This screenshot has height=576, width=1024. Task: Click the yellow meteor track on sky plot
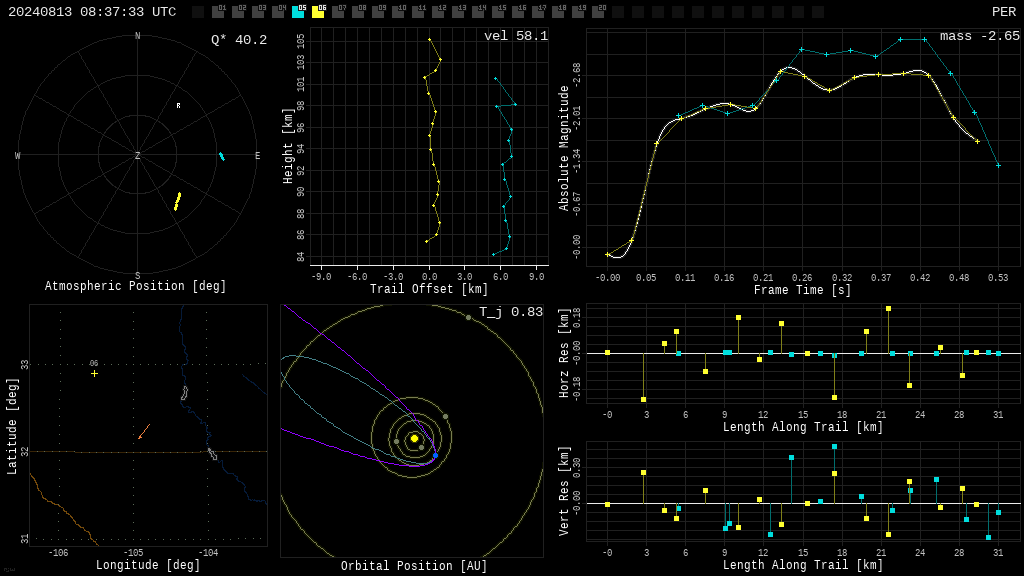(177, 201)
